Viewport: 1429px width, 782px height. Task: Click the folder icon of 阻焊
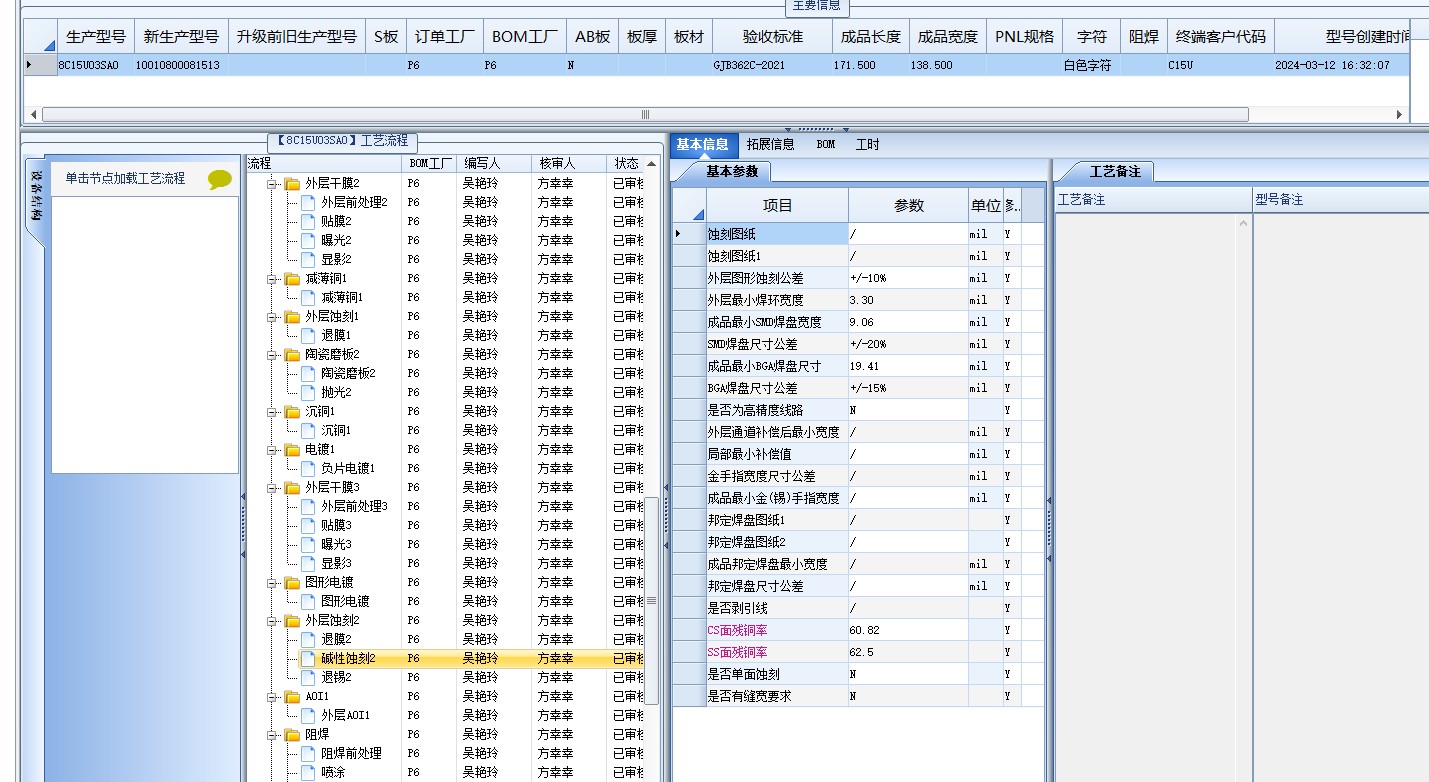pyautogui.click(x=292, y=735)
